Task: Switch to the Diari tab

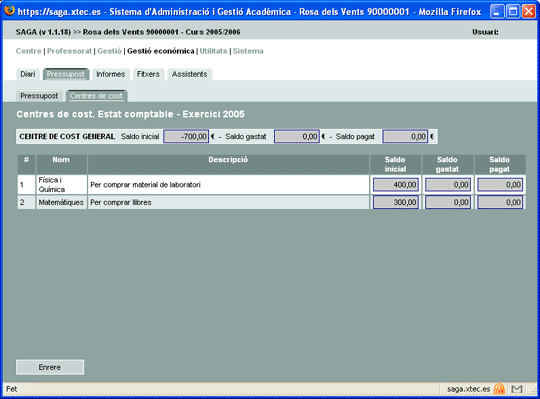Action: tap(28, 74)
